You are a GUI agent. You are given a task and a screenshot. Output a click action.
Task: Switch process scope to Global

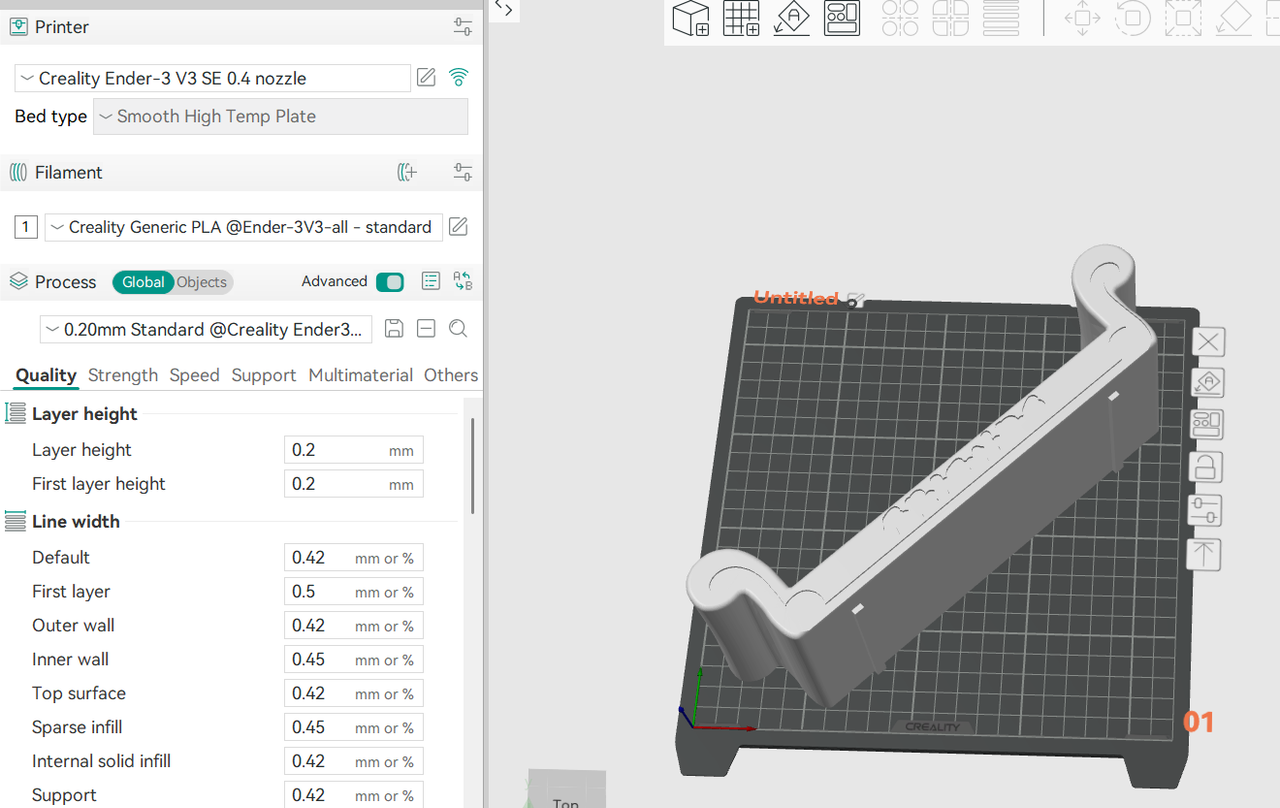[x=143, y=282]
